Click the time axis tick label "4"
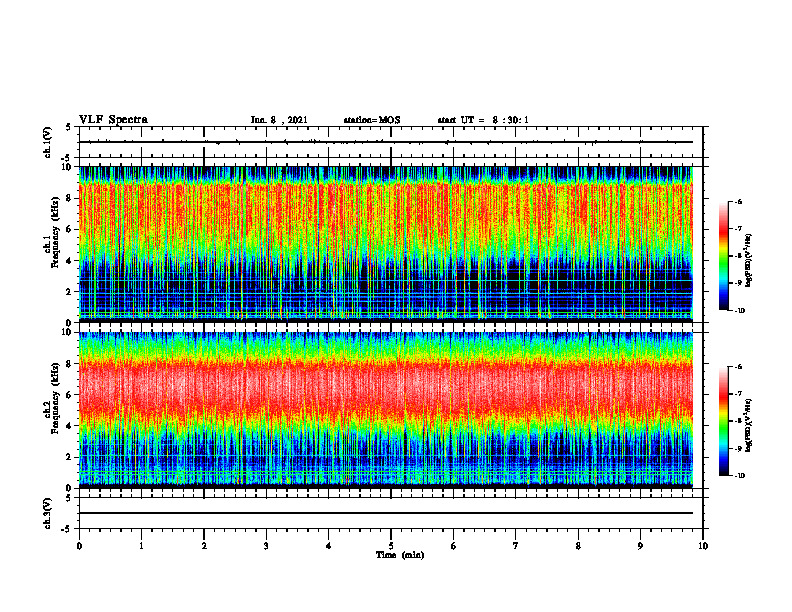 [329, 546]
